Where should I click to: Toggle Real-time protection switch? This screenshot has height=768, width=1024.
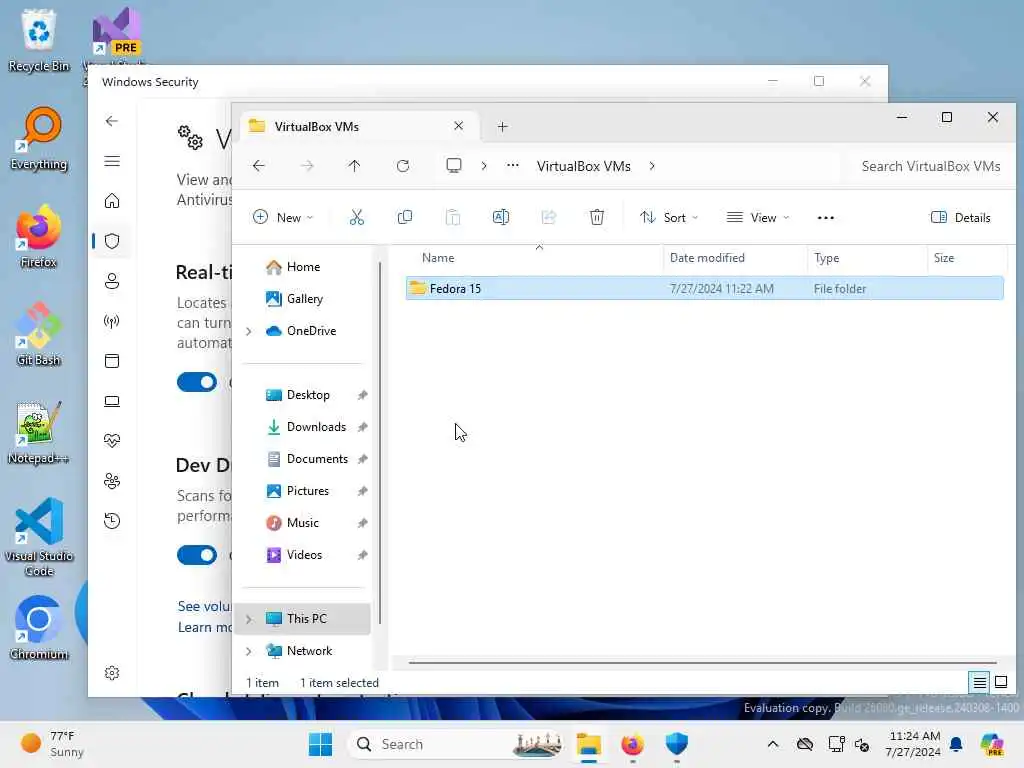pos(197,382)
